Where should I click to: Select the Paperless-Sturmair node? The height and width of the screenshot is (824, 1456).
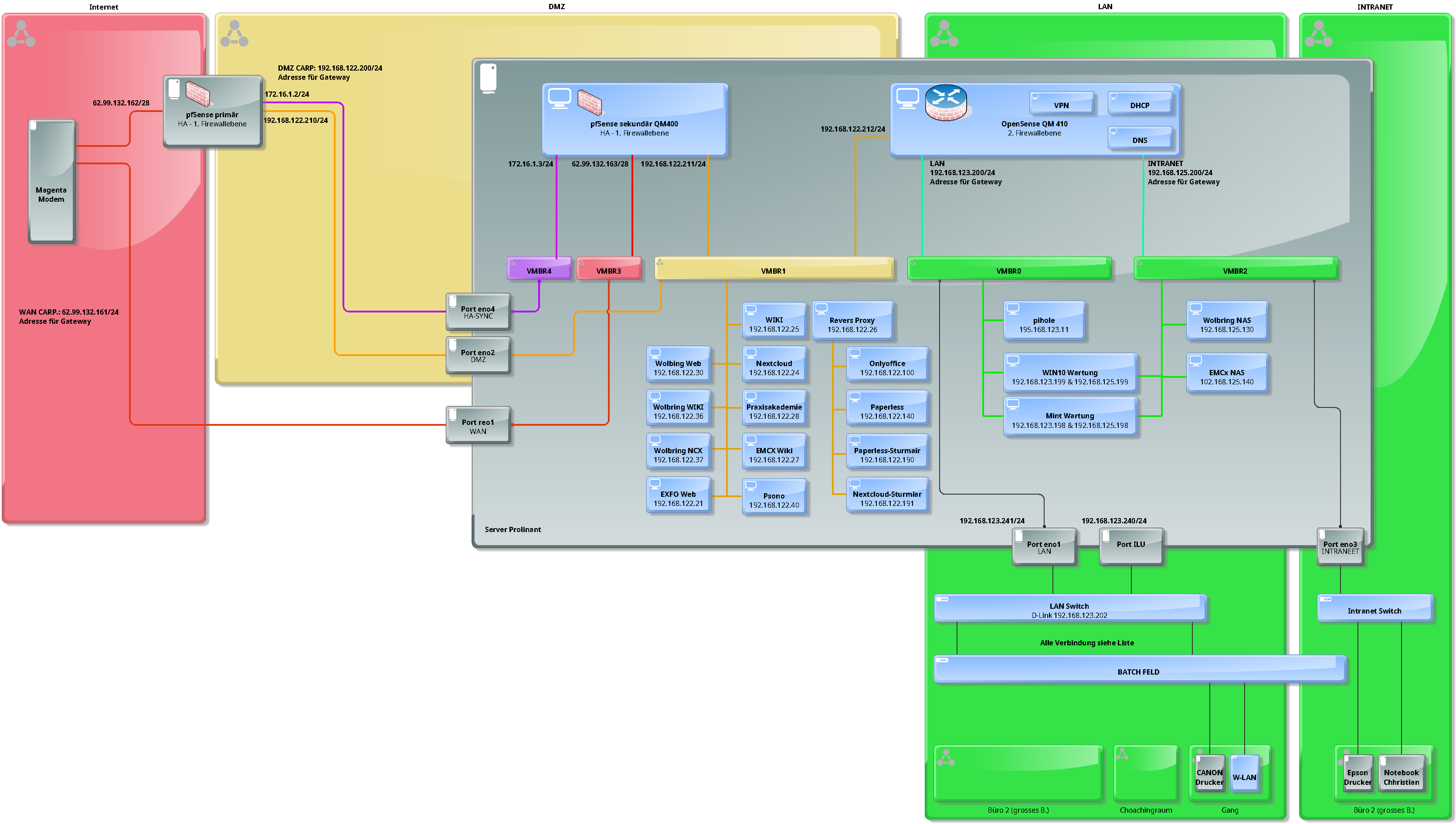click(x=887, y=451)
